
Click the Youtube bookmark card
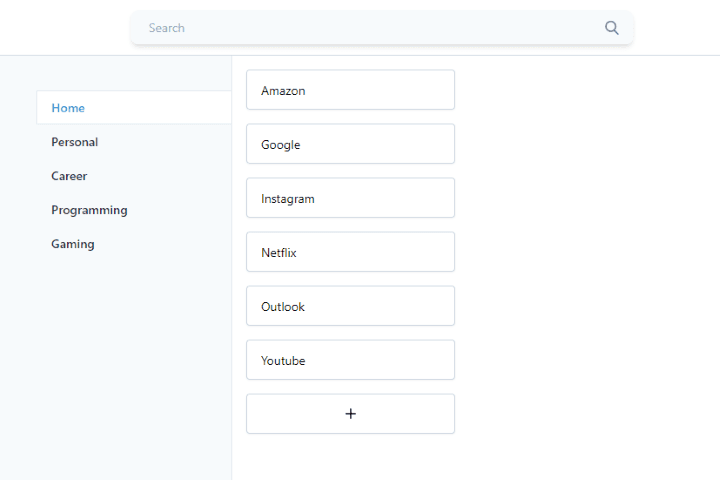(x=350, y=360)
